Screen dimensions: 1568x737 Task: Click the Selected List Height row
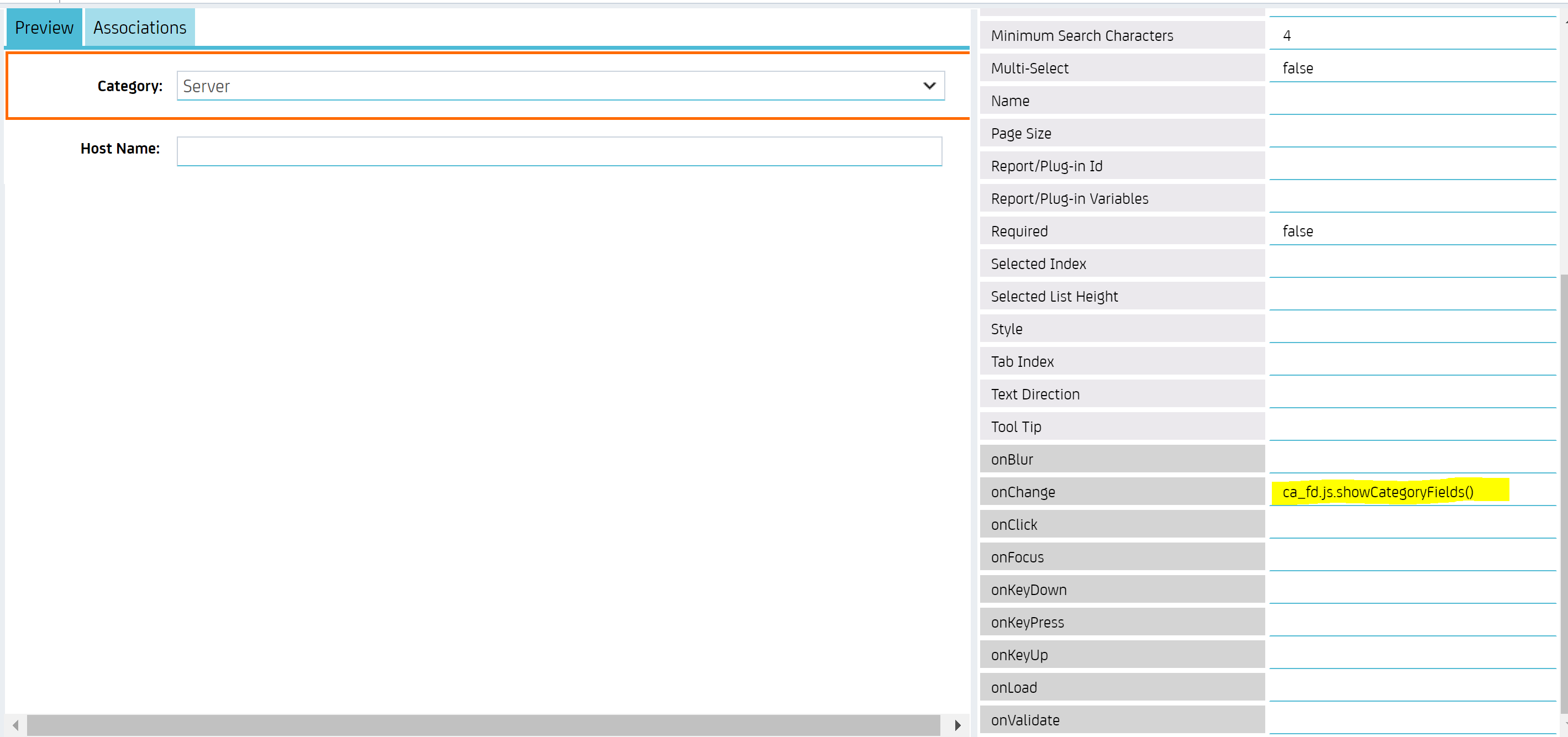[x=1122, y=296]
